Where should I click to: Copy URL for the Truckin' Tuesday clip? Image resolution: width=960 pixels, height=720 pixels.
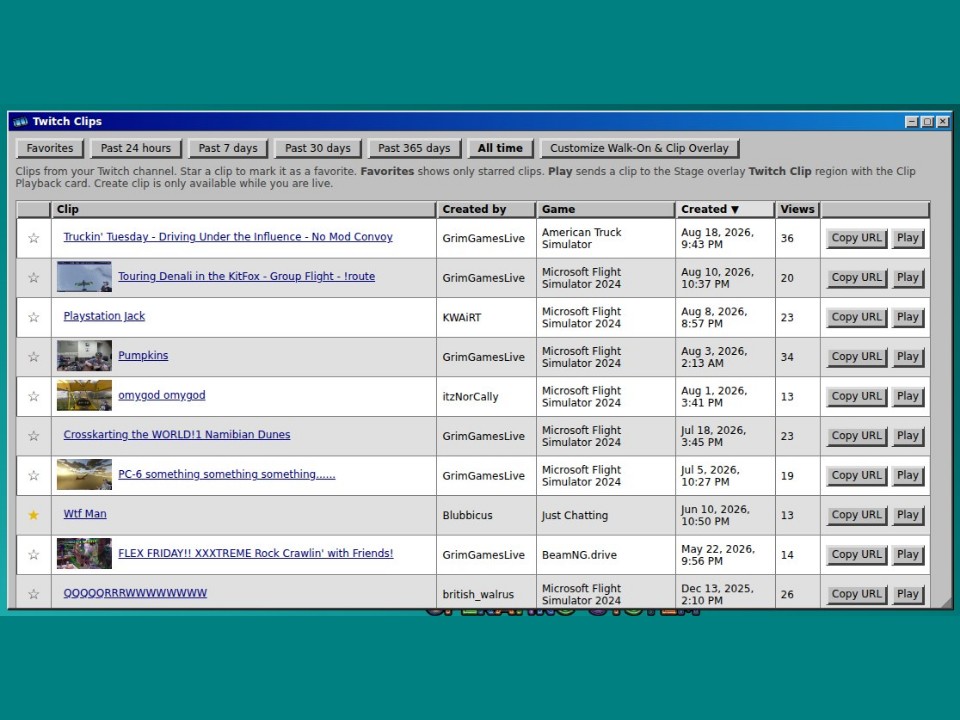pos(857,238)
